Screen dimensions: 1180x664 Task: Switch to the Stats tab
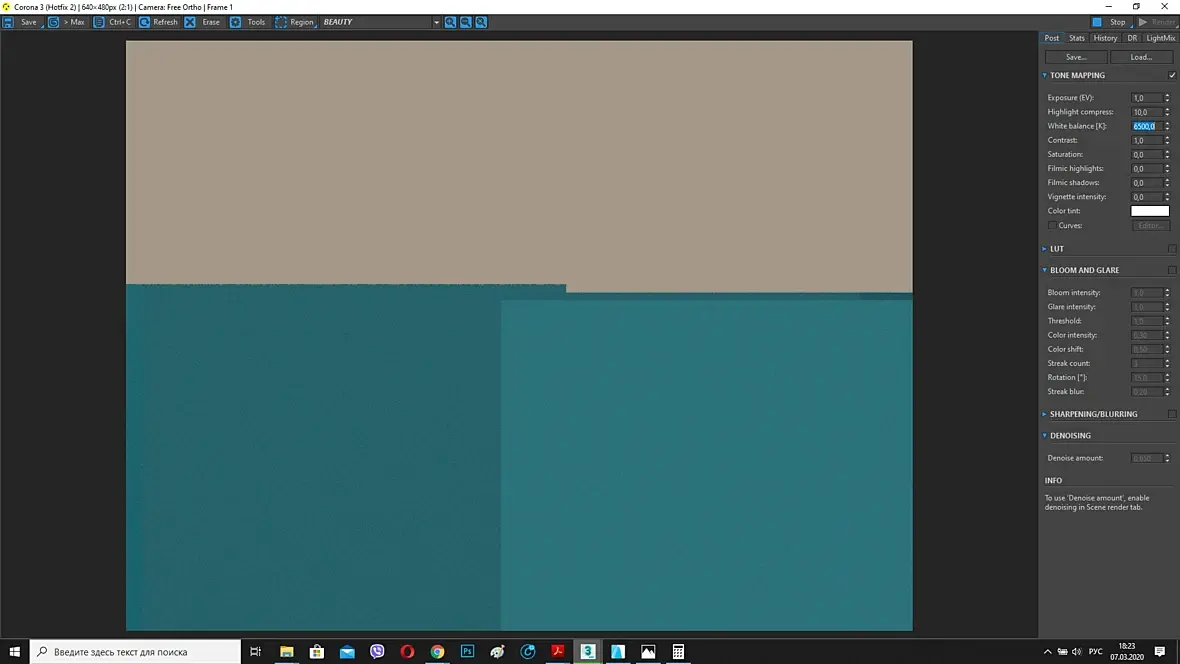click(x=1077, y=38)
